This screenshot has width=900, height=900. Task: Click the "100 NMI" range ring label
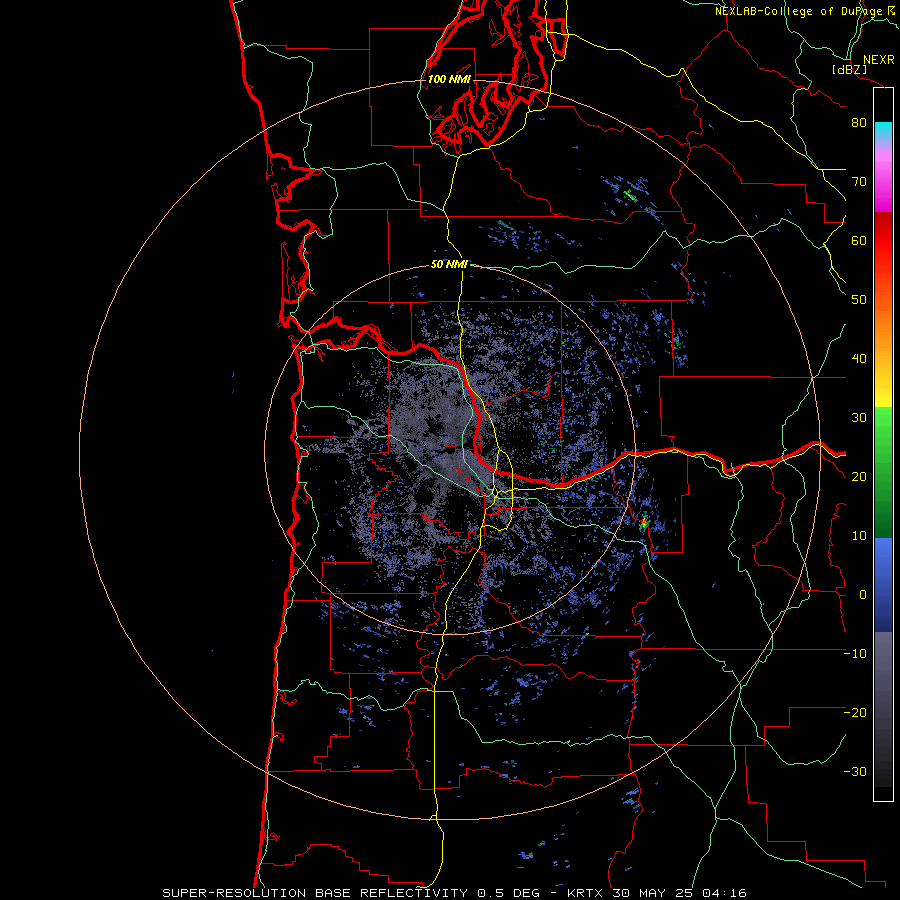point(449,79)
